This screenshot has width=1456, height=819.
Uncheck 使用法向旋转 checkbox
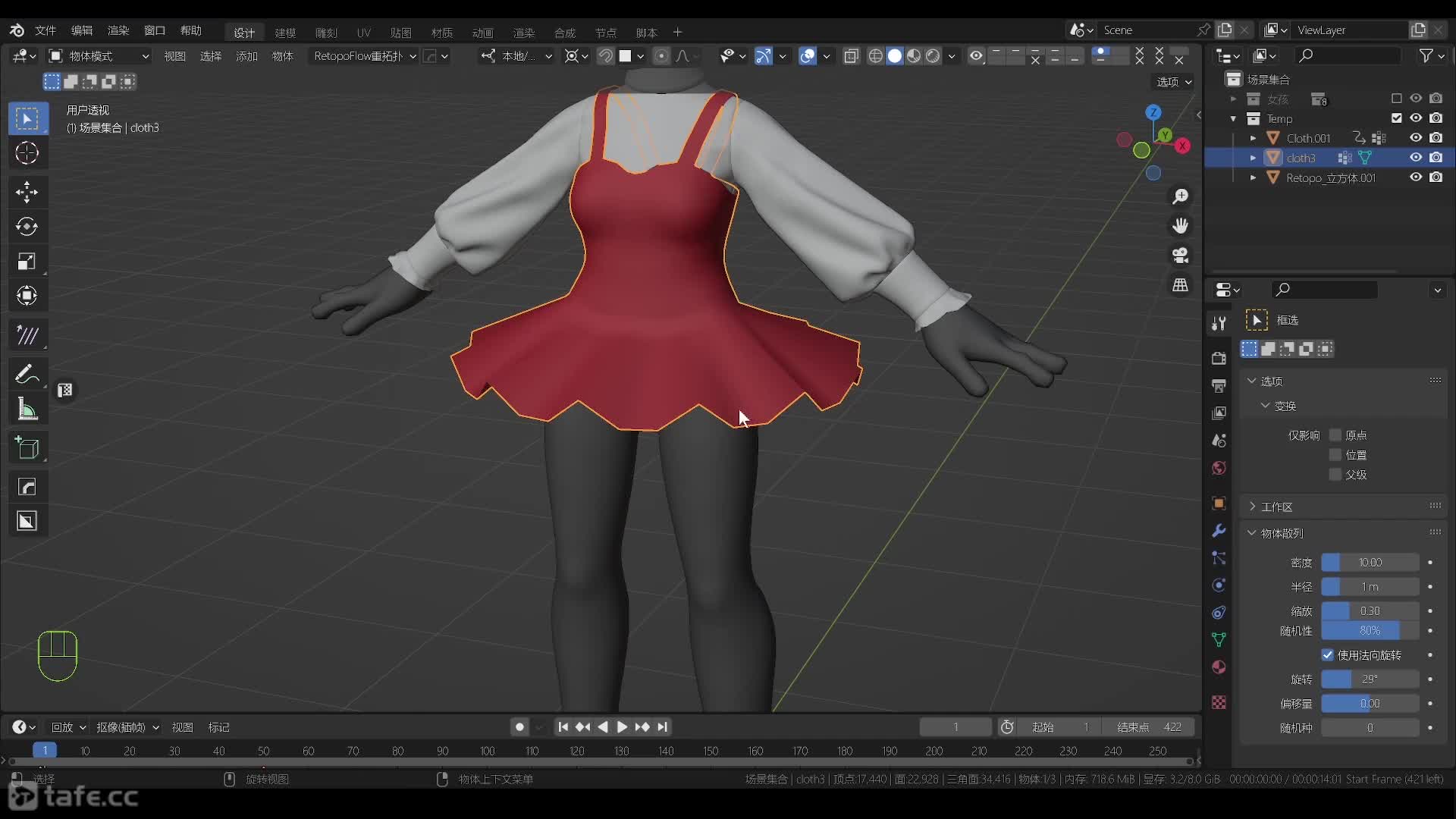click(1327, 655)
